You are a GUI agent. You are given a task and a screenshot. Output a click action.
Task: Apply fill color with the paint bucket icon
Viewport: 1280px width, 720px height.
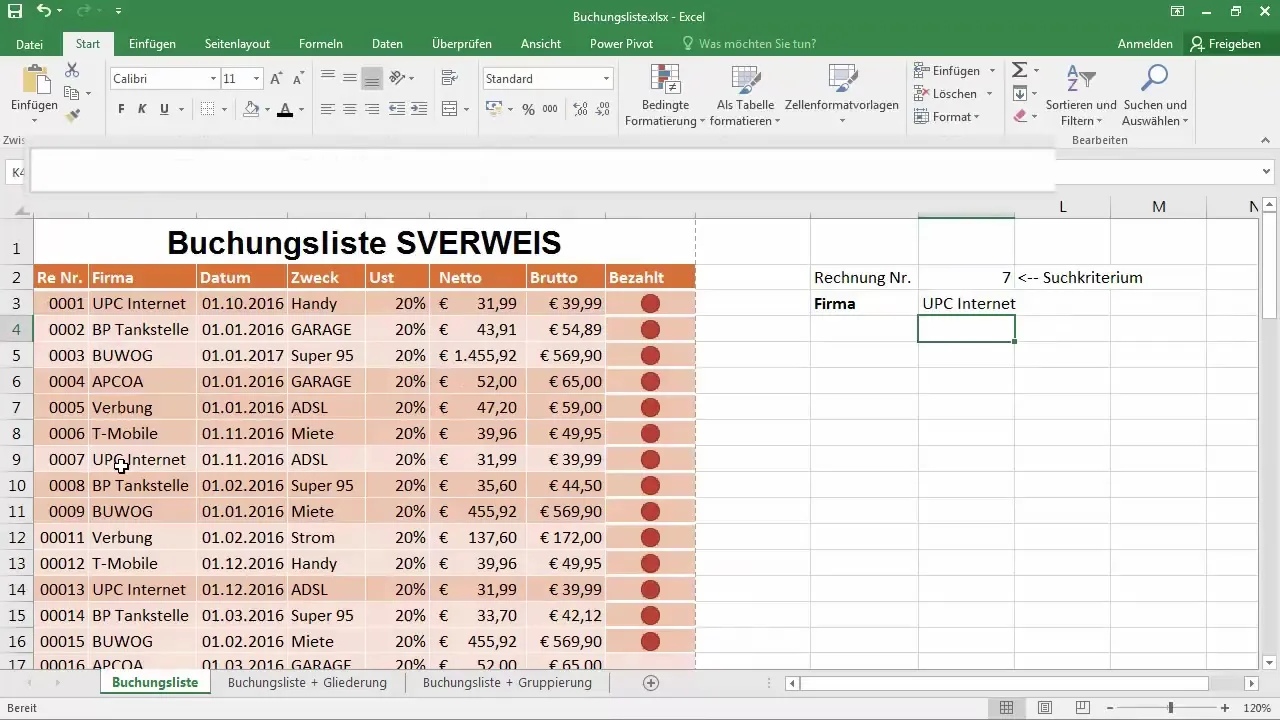251,109
